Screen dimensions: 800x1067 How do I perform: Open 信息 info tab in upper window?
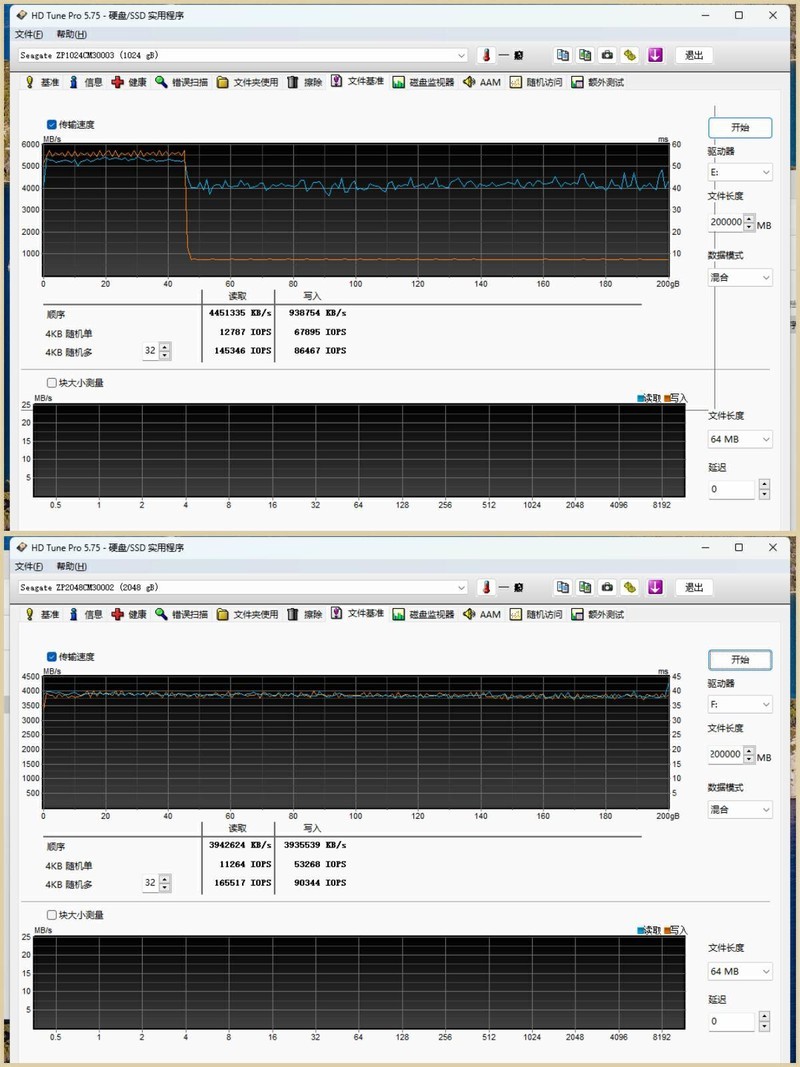tap(86, 82)
